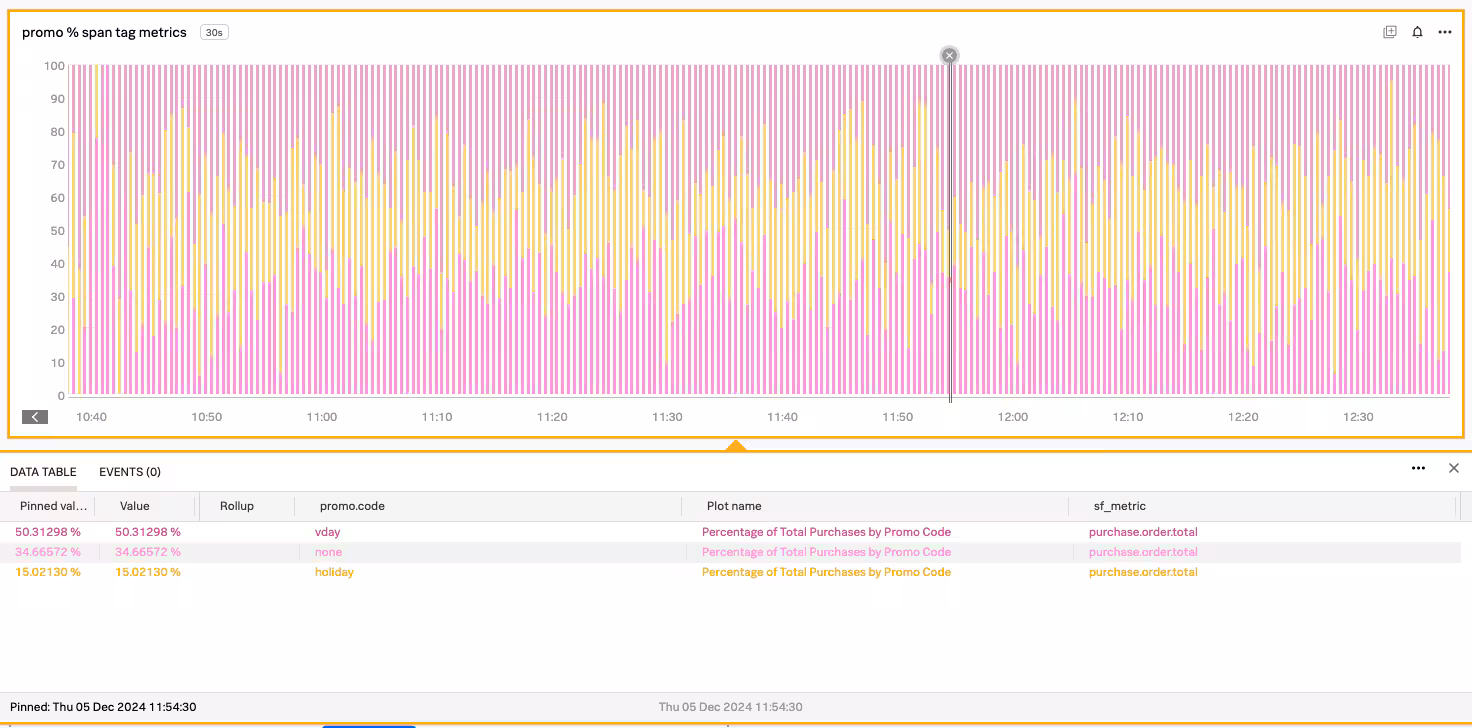Viewport: 1472px width, 728px height.
Task: Select the vday promo code row
Action: coord(328,532)
